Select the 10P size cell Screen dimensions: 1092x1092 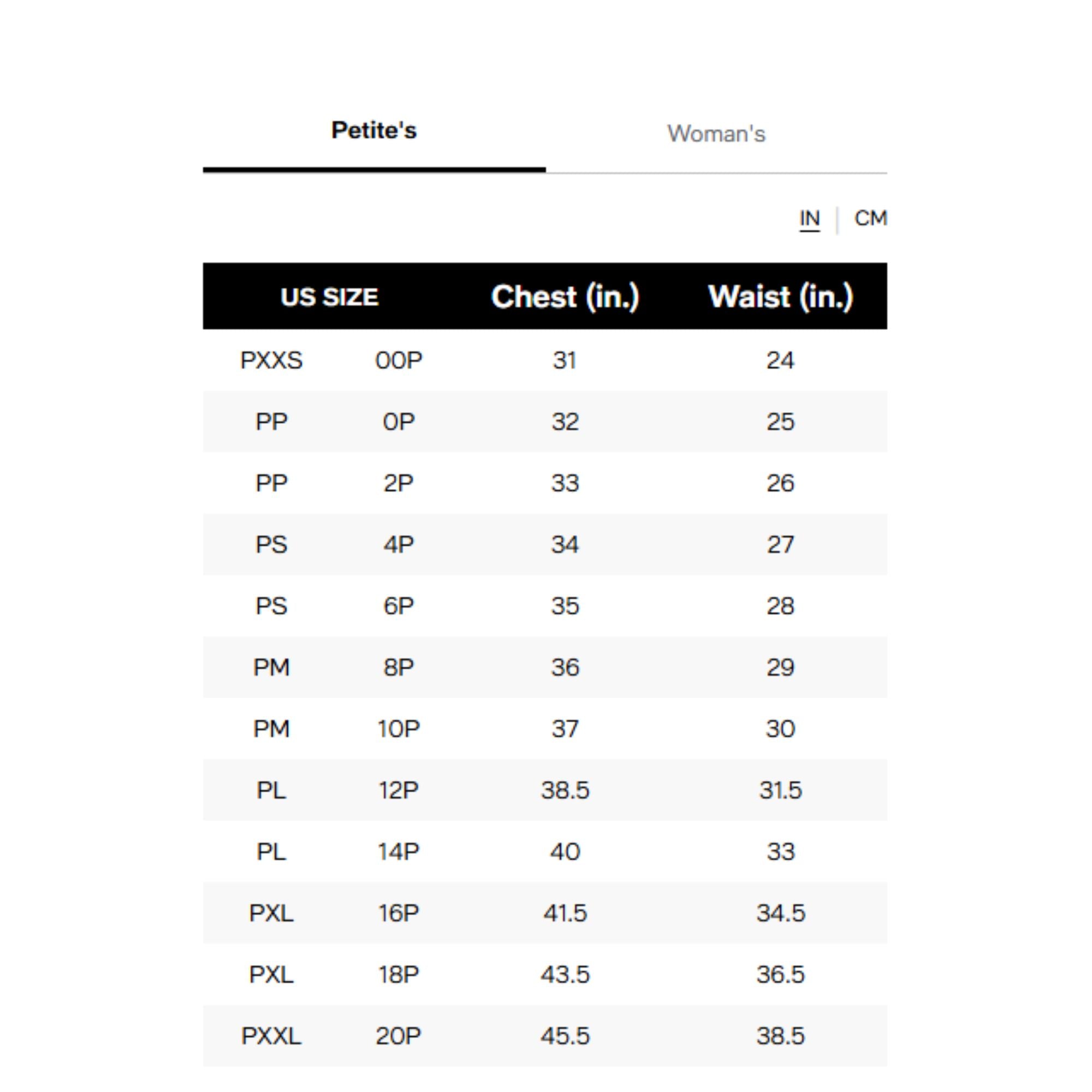click(x=399, y=729)
